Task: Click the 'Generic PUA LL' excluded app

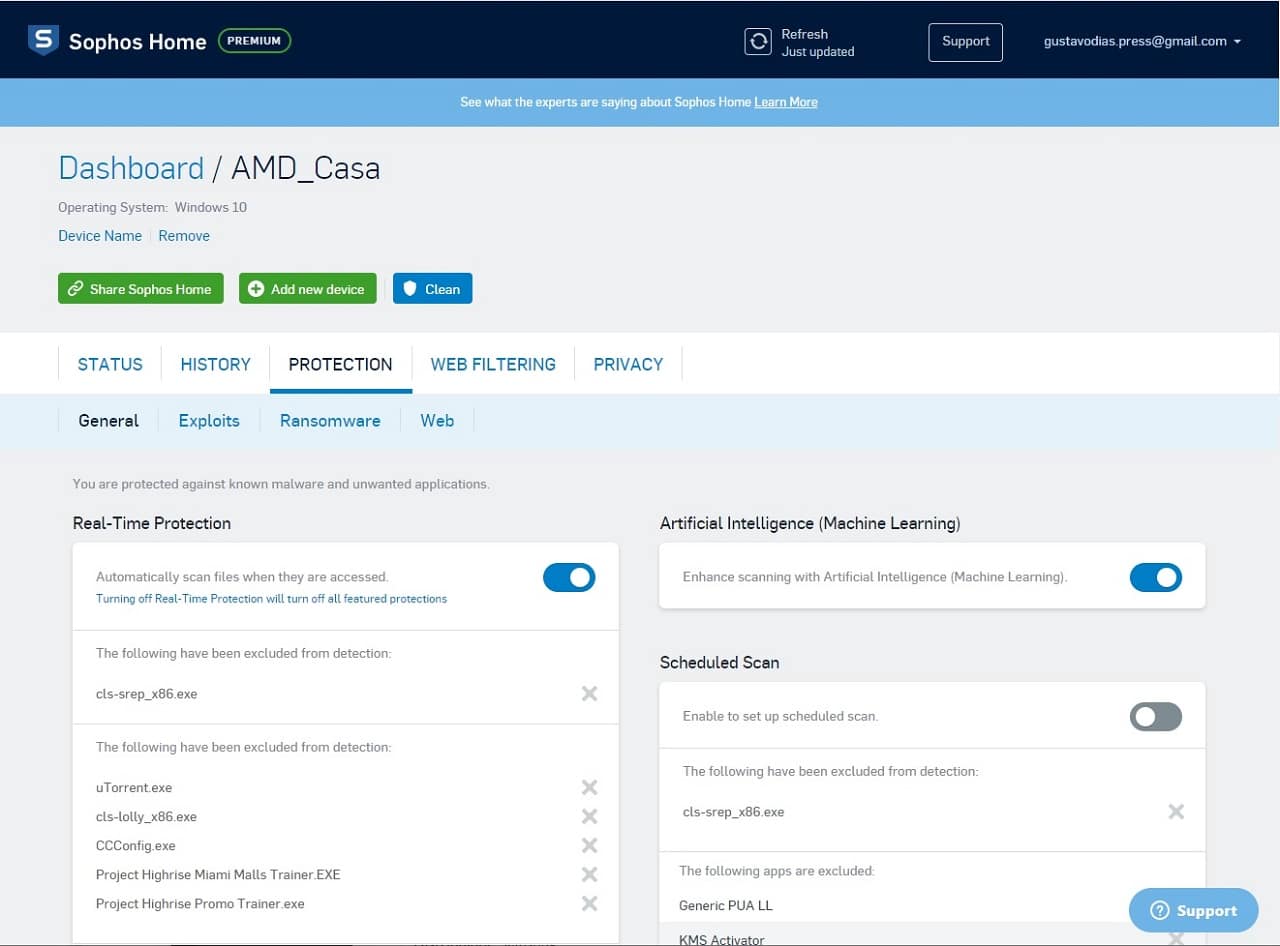Action: coord(726,906)
